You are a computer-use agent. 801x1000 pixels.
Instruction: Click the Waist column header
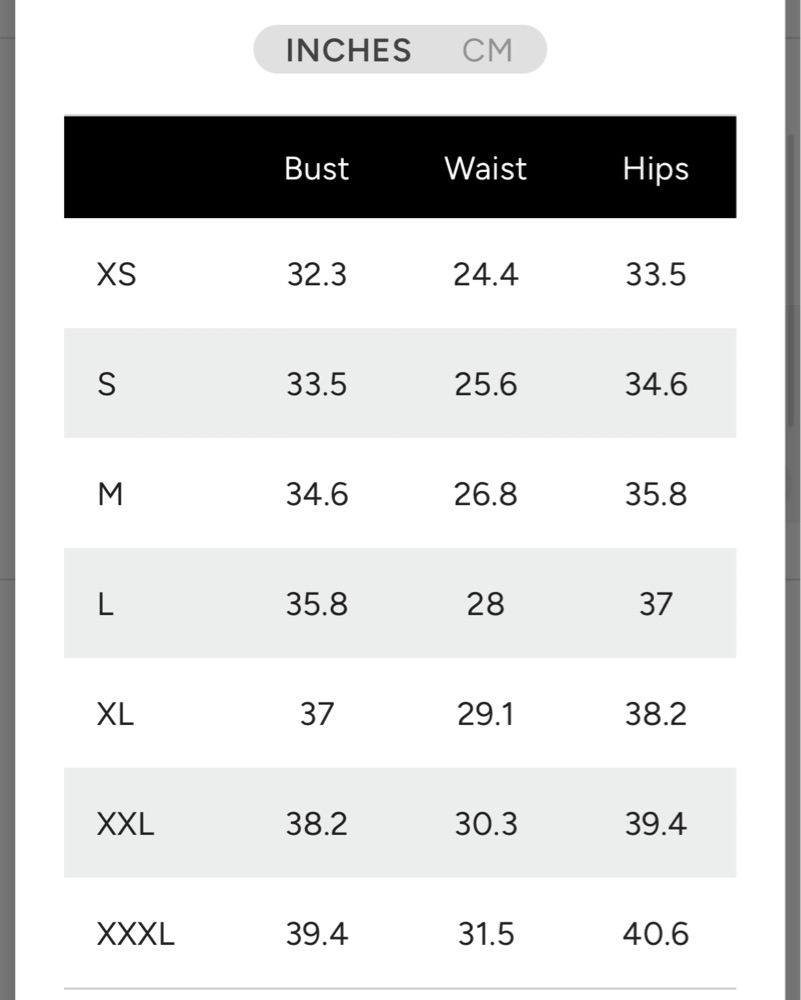point(485,169)
